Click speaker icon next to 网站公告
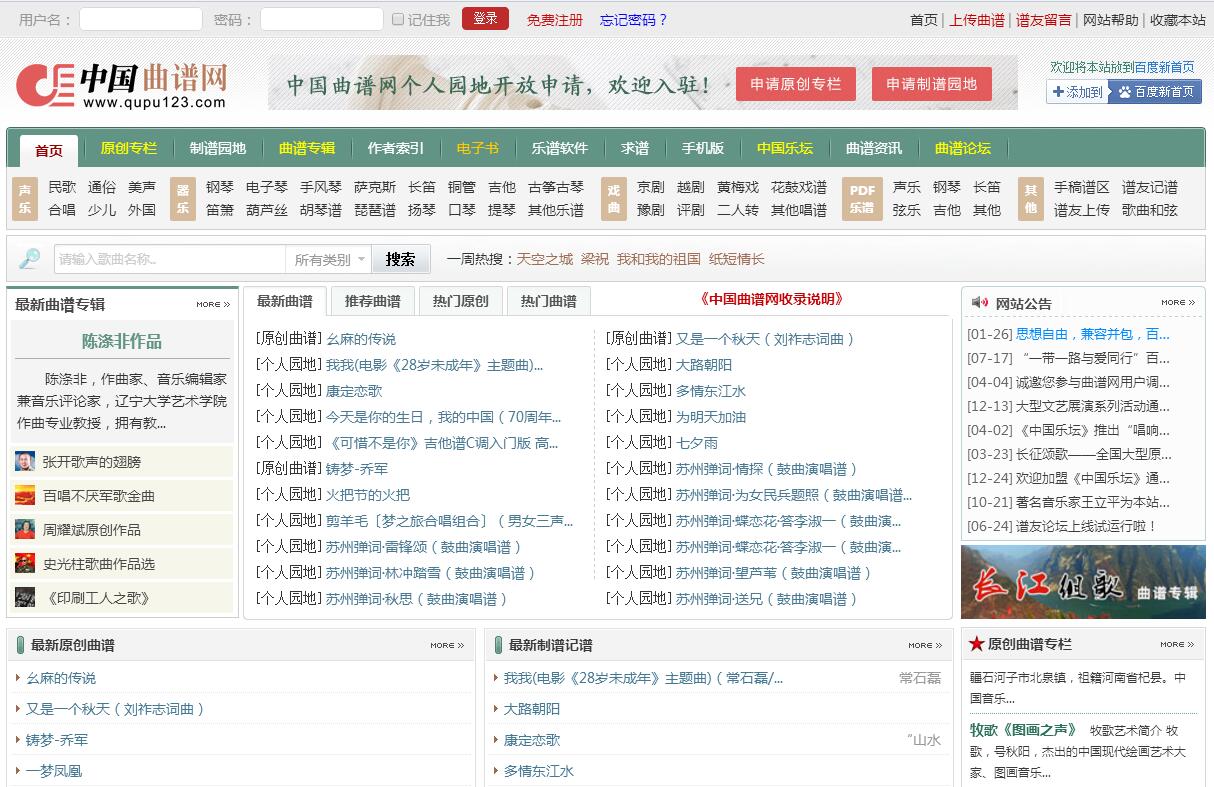 coord(979,303)
